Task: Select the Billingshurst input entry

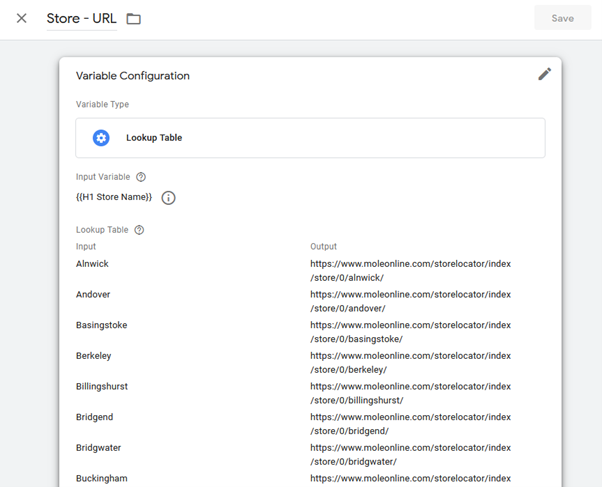Action: [101, 386]
